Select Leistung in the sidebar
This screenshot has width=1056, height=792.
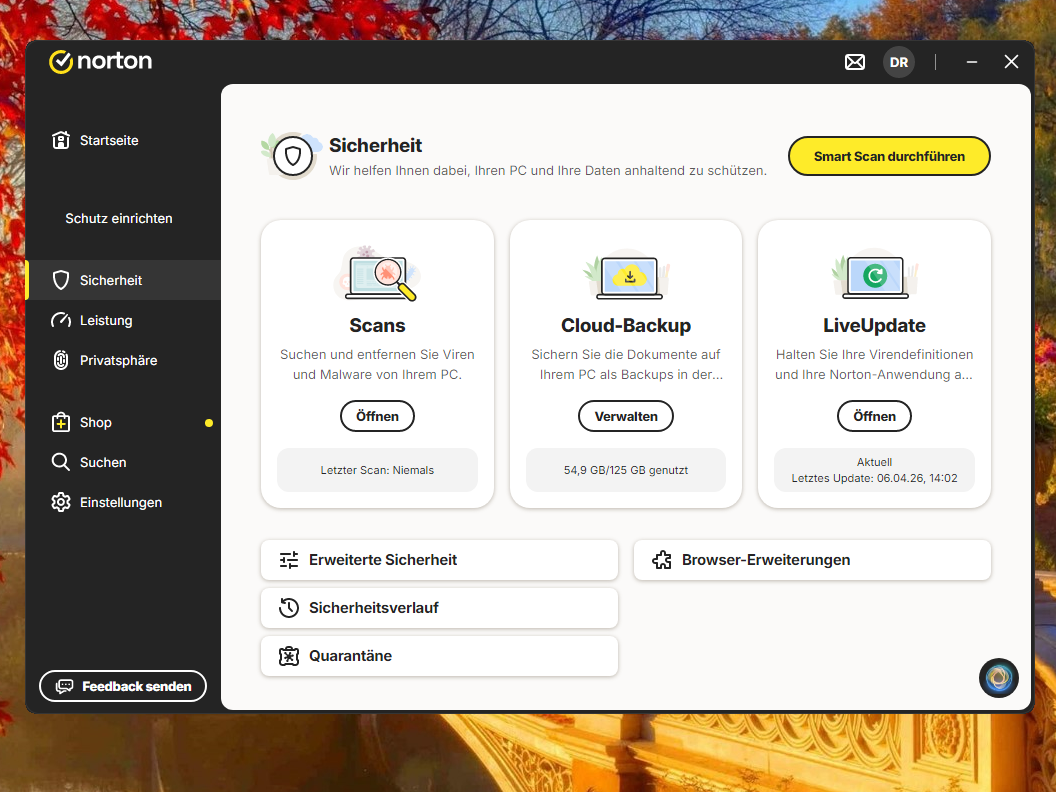coord(106,321)
